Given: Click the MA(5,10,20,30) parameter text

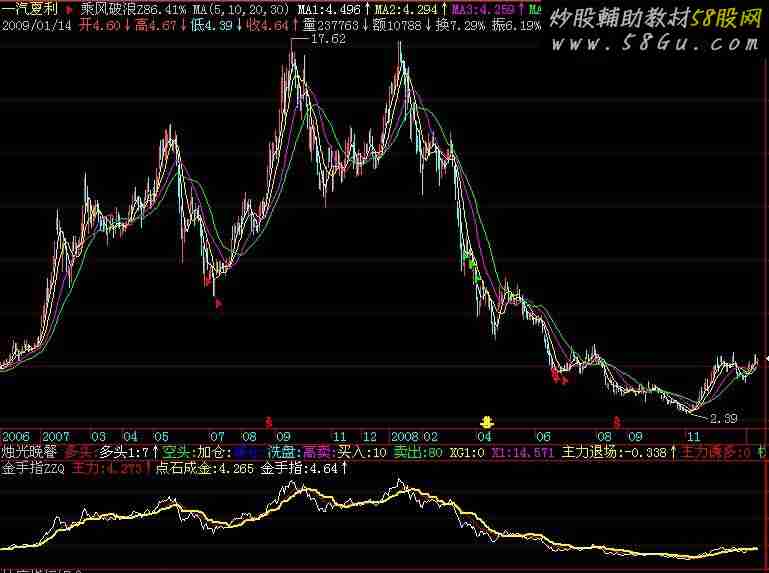Looking at the screenshot, I should tap(241, 9).
